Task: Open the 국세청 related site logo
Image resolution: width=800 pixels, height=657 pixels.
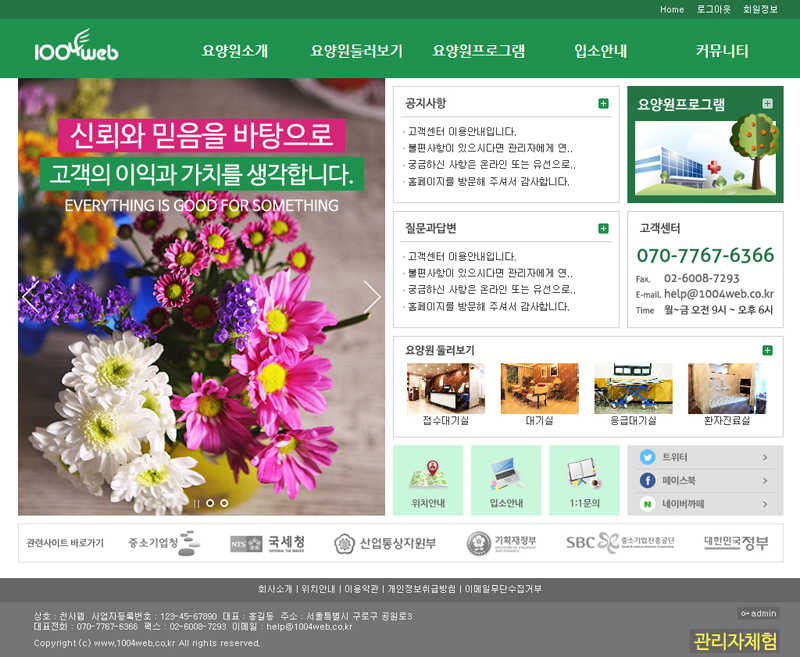Action: [x=268, y=543]
